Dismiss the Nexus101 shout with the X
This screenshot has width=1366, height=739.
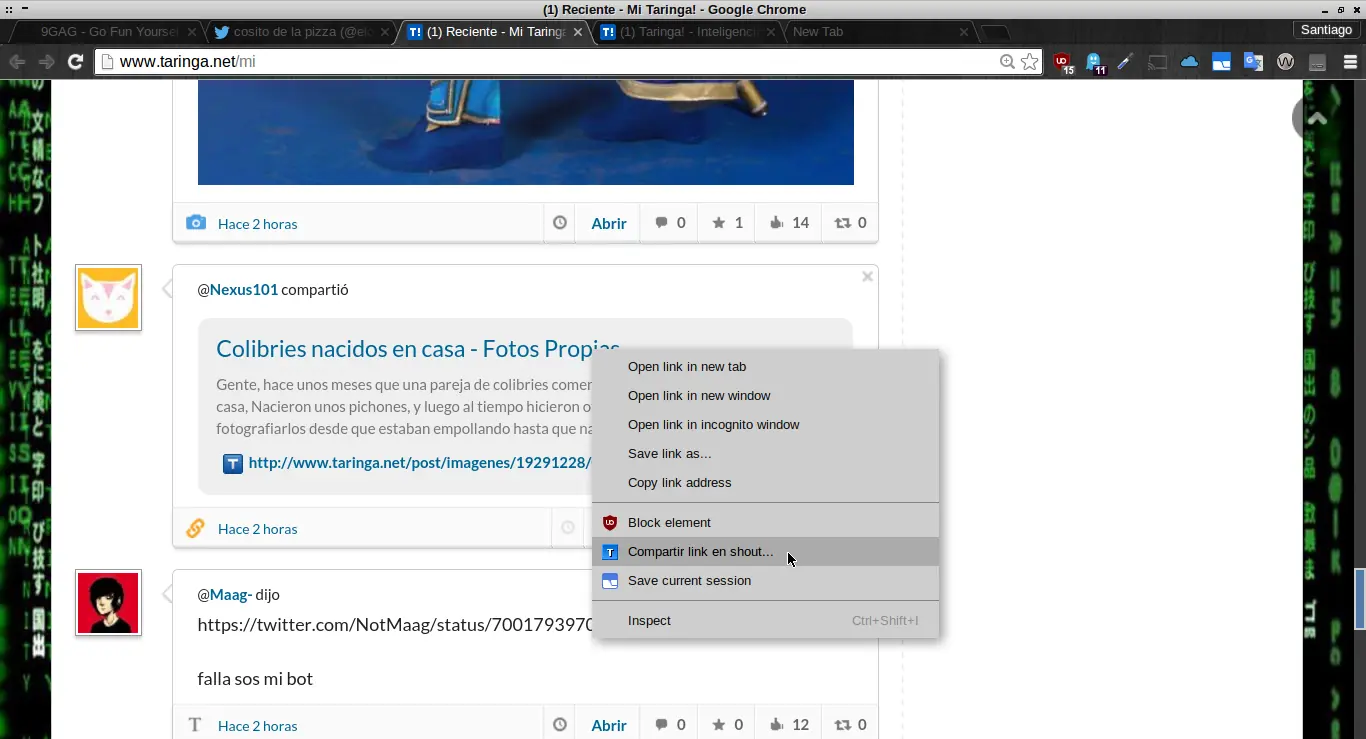867,276
